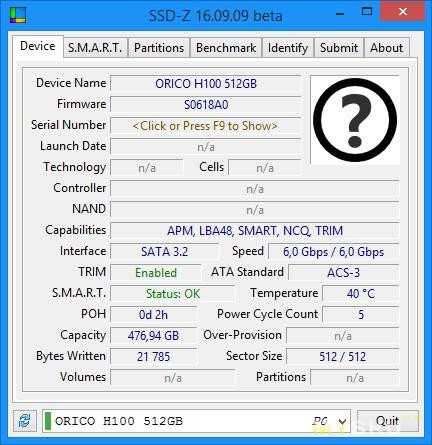This screenshot has width=432, height=445.
Task: Open the Benchmark tab
Action: (226, 48)
